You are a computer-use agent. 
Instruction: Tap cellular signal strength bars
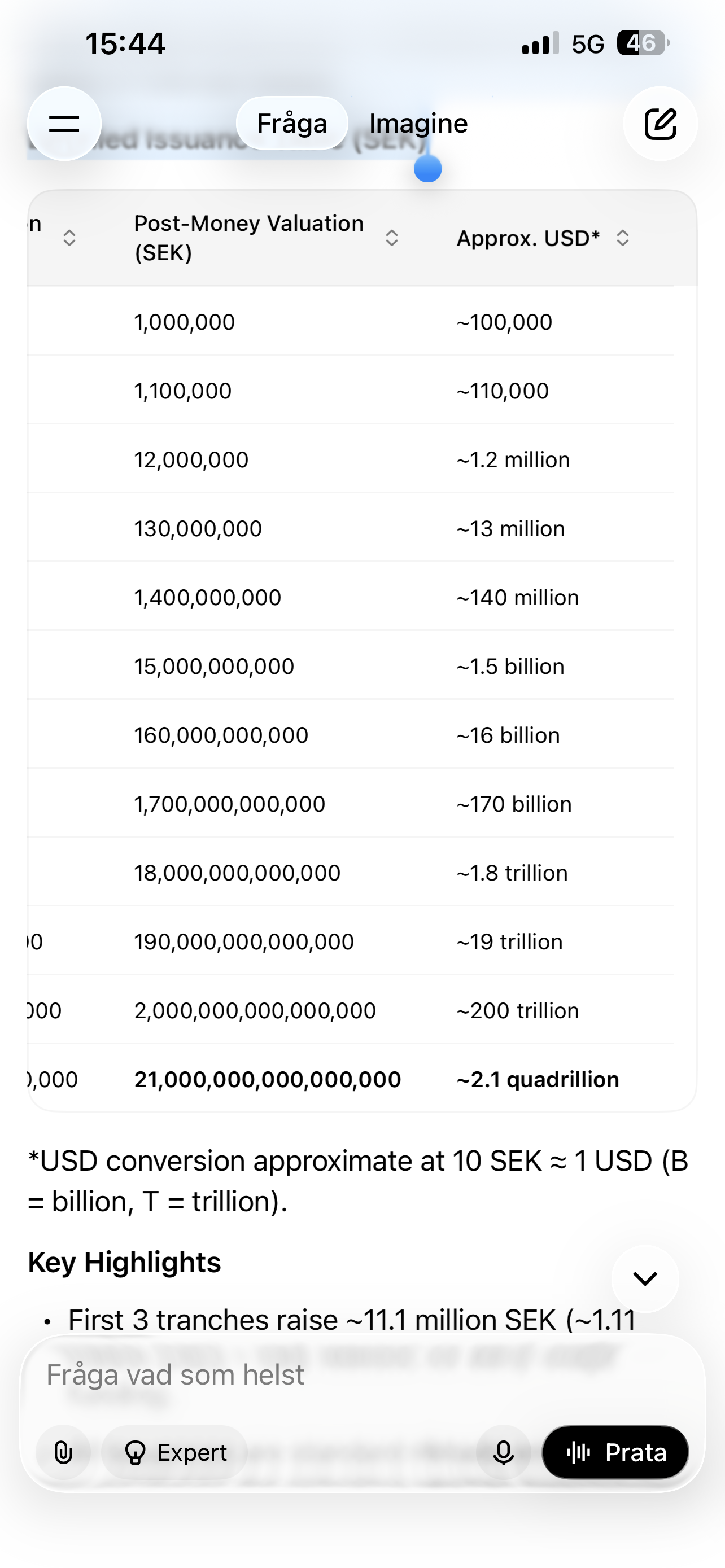540,44
